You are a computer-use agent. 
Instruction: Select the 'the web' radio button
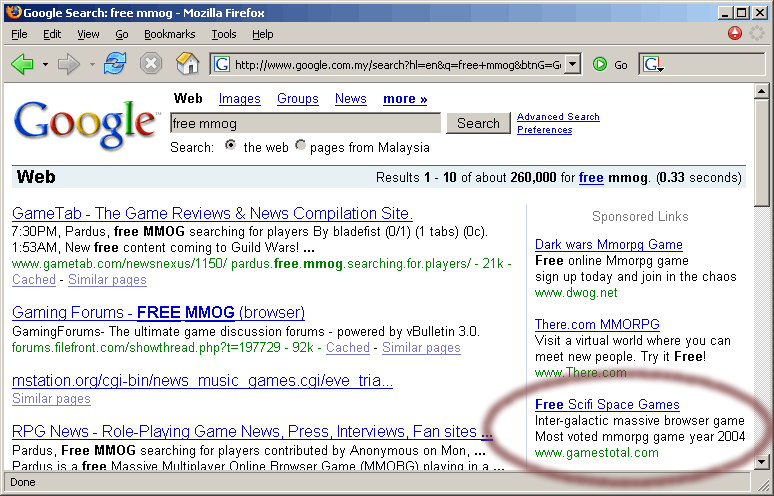pyautogui.click(x=231, y=146)
